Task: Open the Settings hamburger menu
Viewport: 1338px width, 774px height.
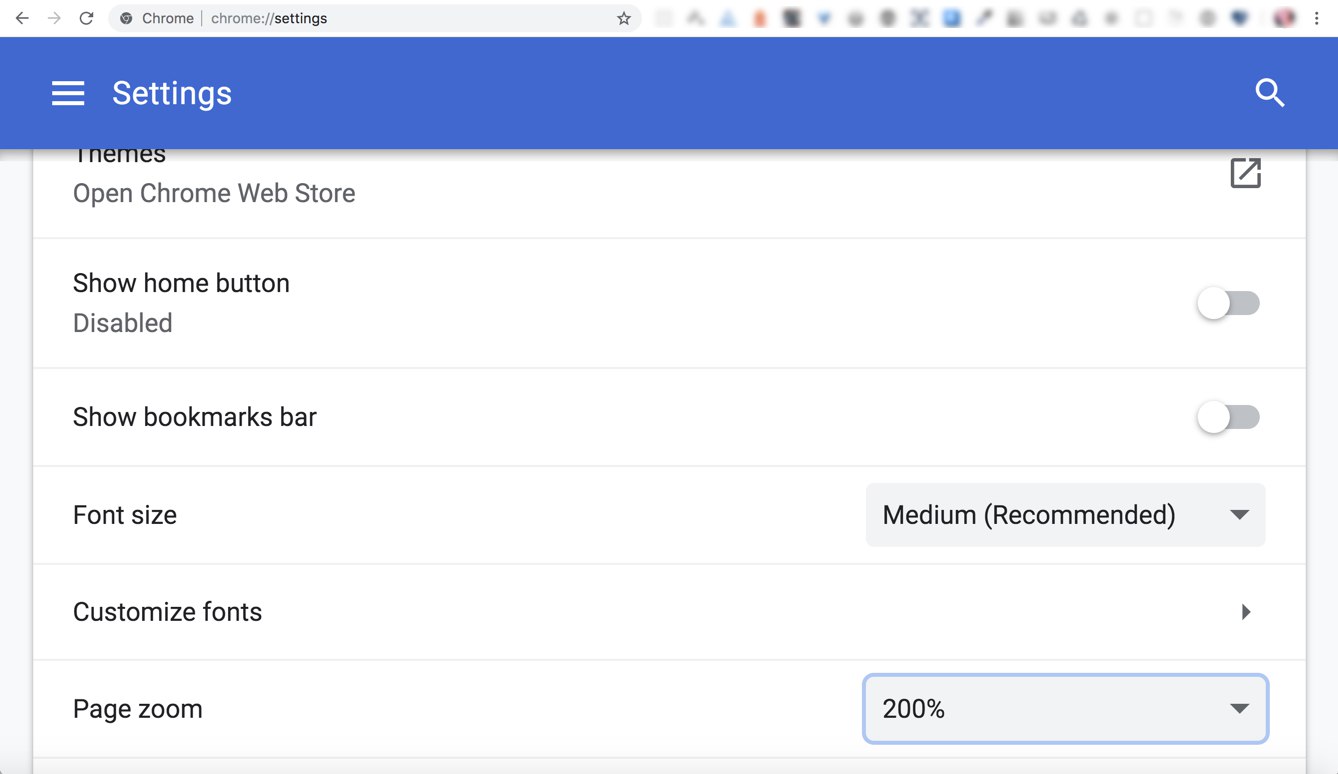Action: click(68, 93)
